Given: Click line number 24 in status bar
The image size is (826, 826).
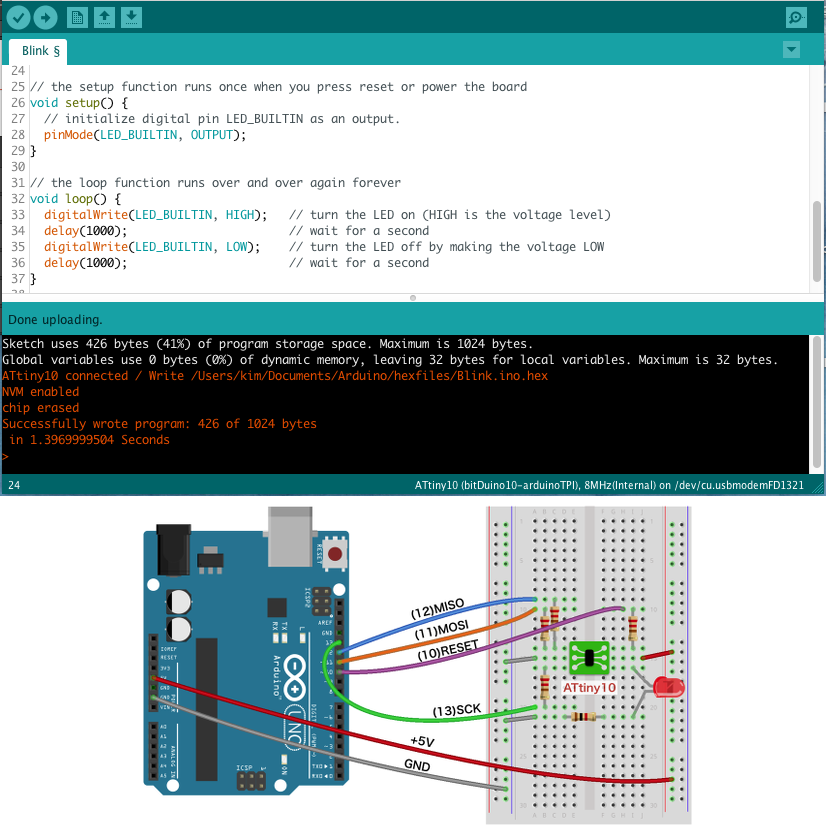Looking at the screenshot, I should tap(14, 485).
